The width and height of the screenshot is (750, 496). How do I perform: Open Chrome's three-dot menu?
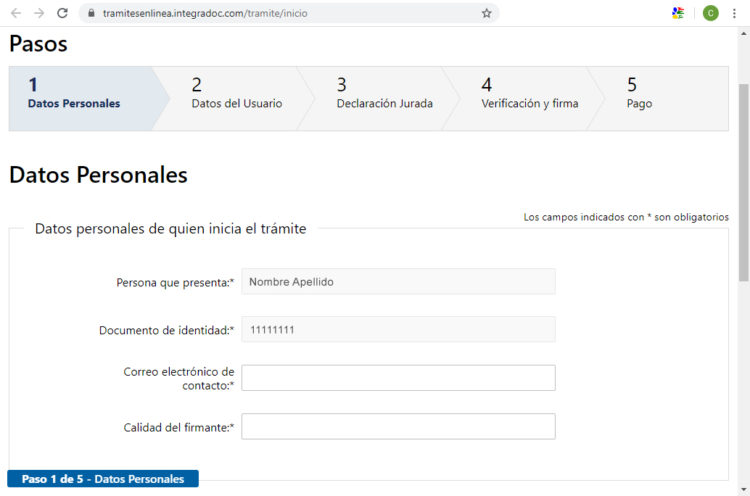[734, 13]
